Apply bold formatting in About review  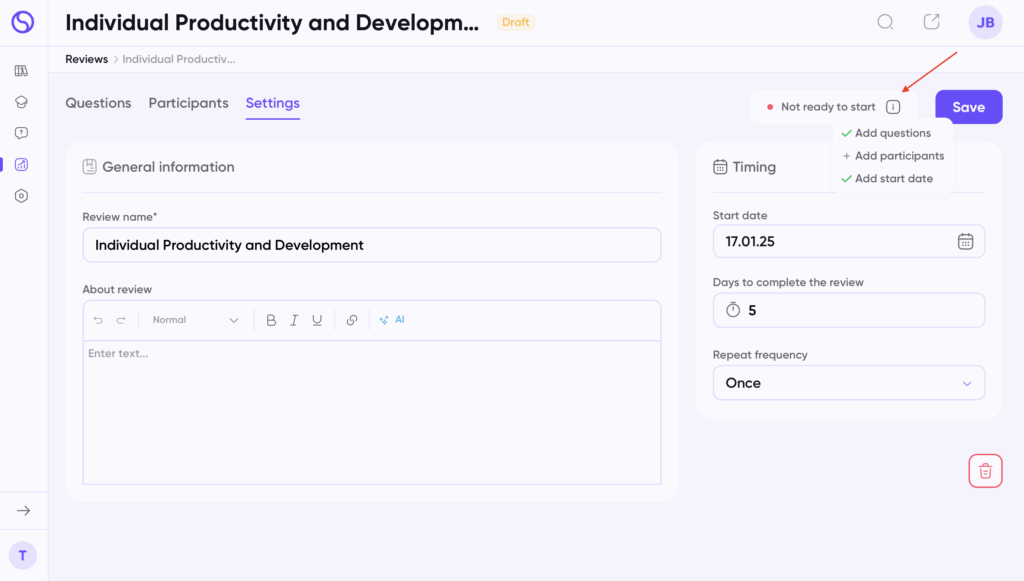(x=271, y=320)
